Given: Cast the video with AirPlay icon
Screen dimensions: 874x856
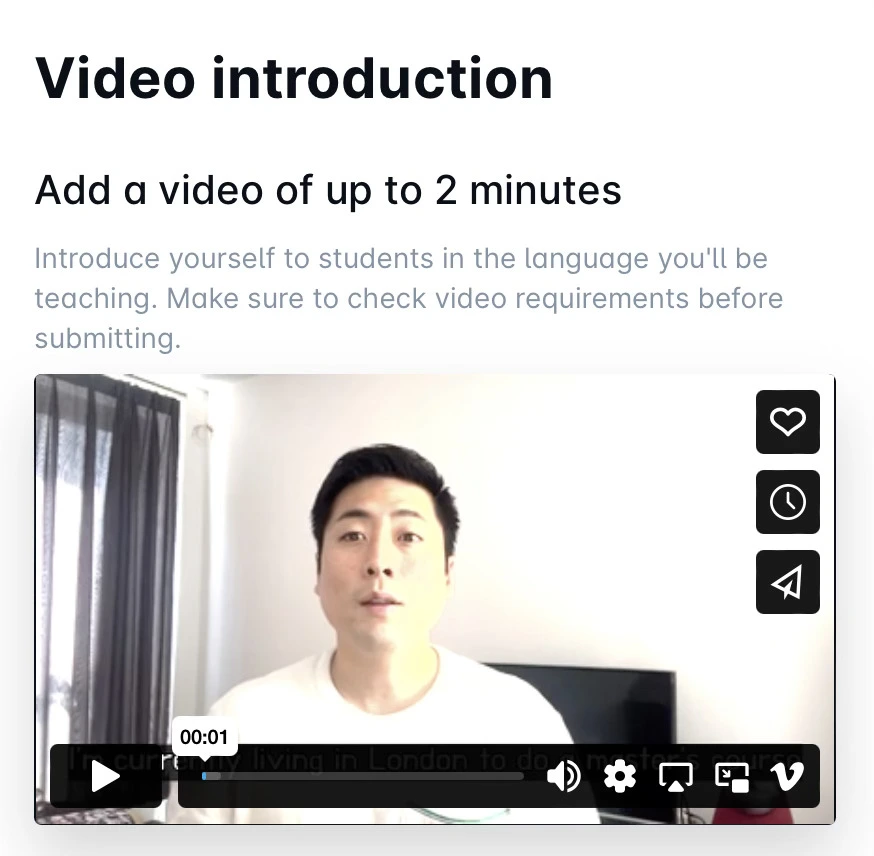Looking at the screenshot, I should point(676,776).
